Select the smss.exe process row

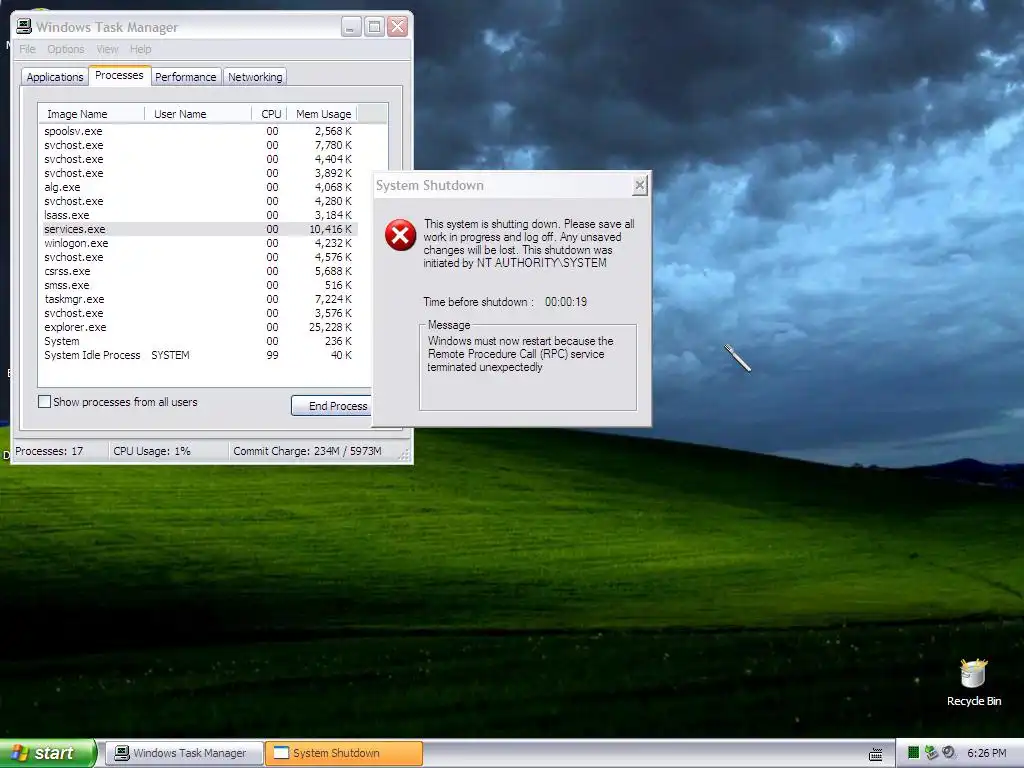coord(199,285)
